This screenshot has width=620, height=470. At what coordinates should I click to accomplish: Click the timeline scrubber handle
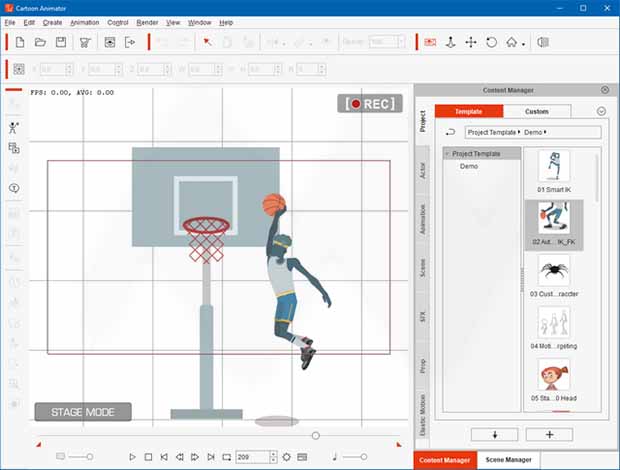pyautogui.click(x=316, y=436)
